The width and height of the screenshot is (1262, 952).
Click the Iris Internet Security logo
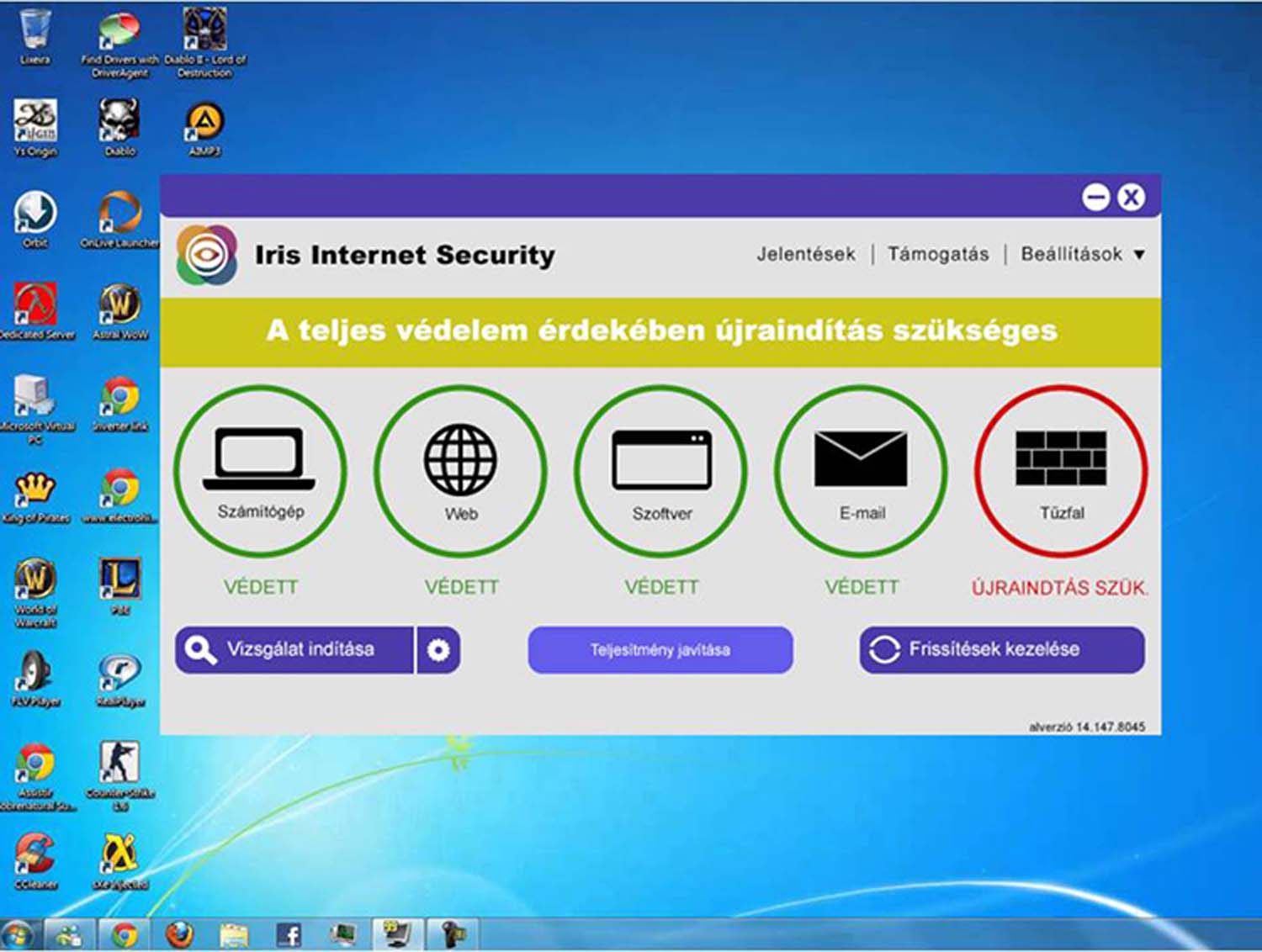tap(206, 254)
